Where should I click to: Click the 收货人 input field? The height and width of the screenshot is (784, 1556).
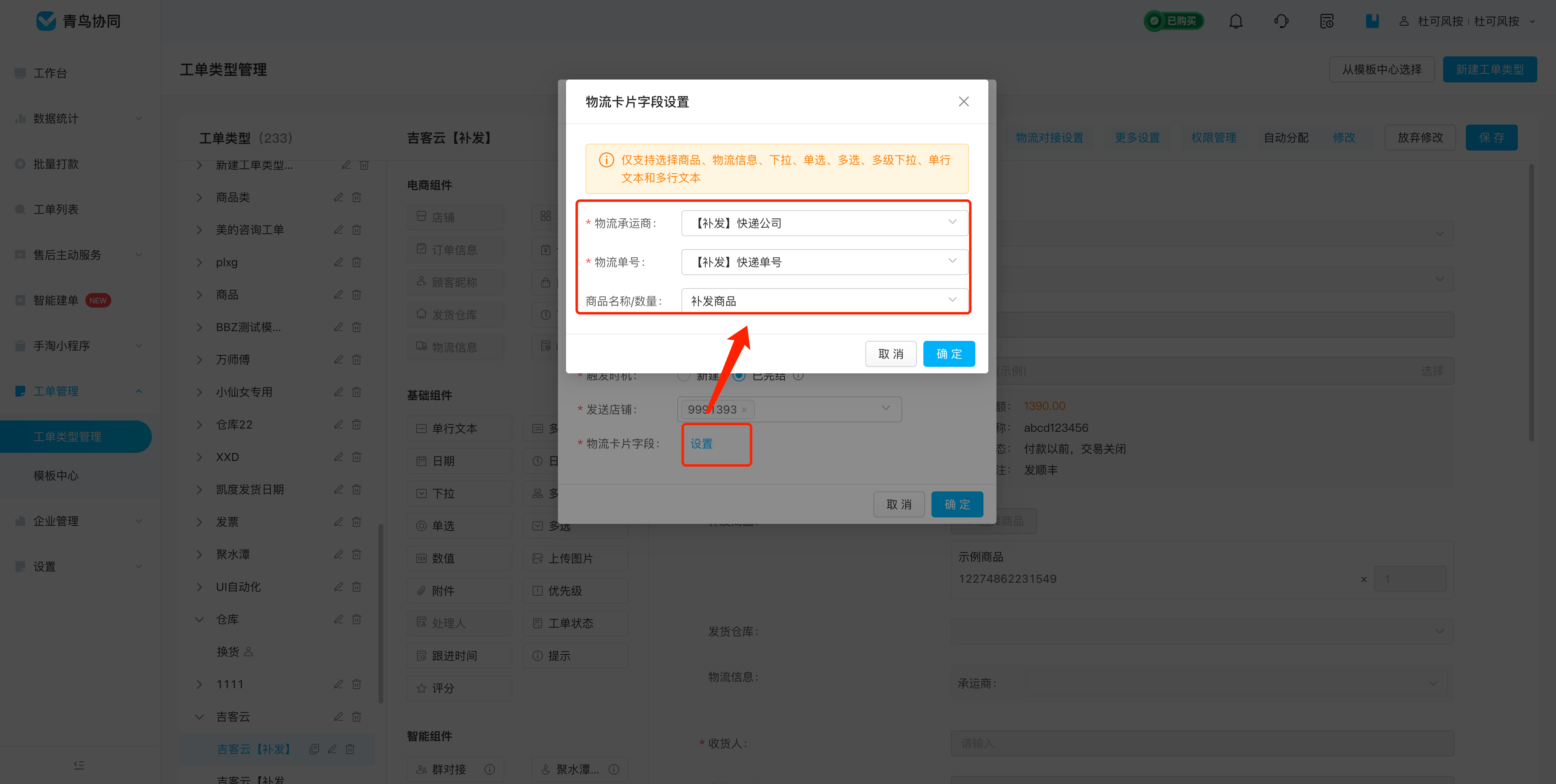pyautogui.click(x=1202, y=743)
